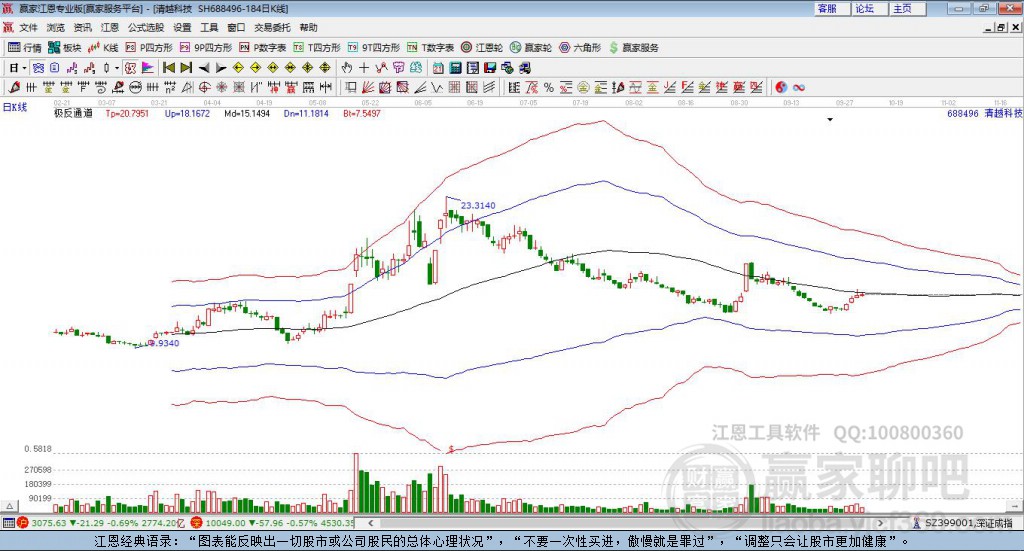This screenshot has width=1024, height=551.
Task: Expand the 日 period dropdown arrow
Action: (24, 68)
